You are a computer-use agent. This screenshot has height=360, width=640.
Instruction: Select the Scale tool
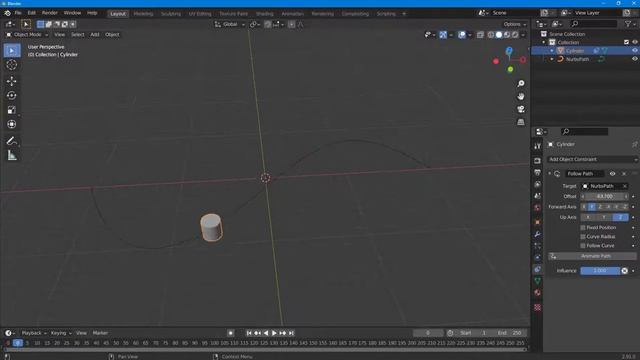(12, 110)
